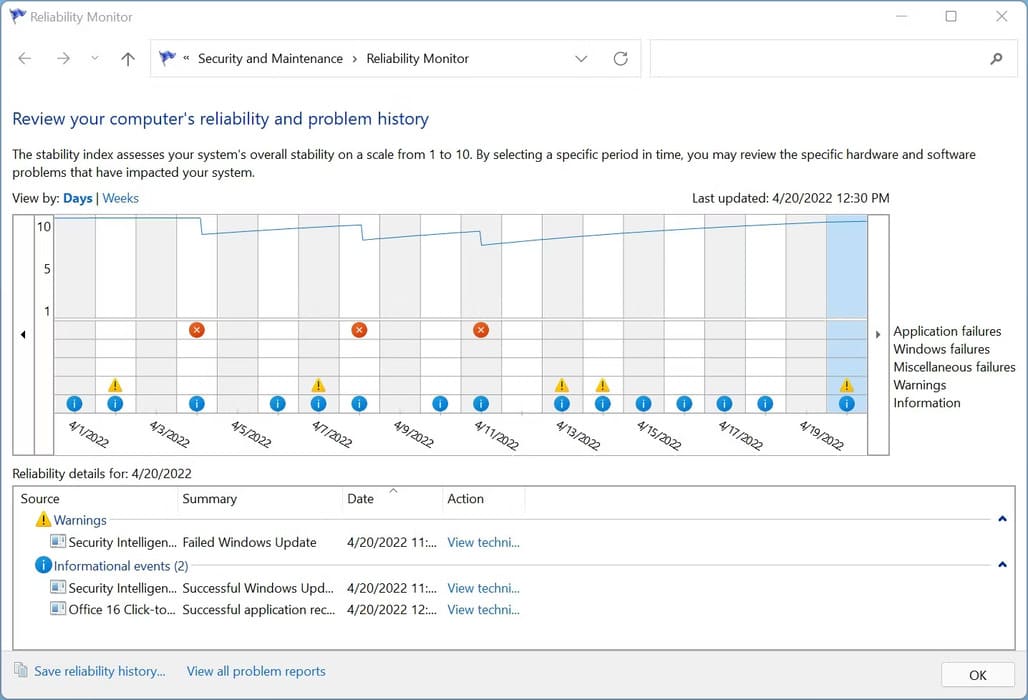Select the warning icon on 4/14/2022
Viewport: 1028px width, 700px height.
pyautogui.click(x=603, y=385)
